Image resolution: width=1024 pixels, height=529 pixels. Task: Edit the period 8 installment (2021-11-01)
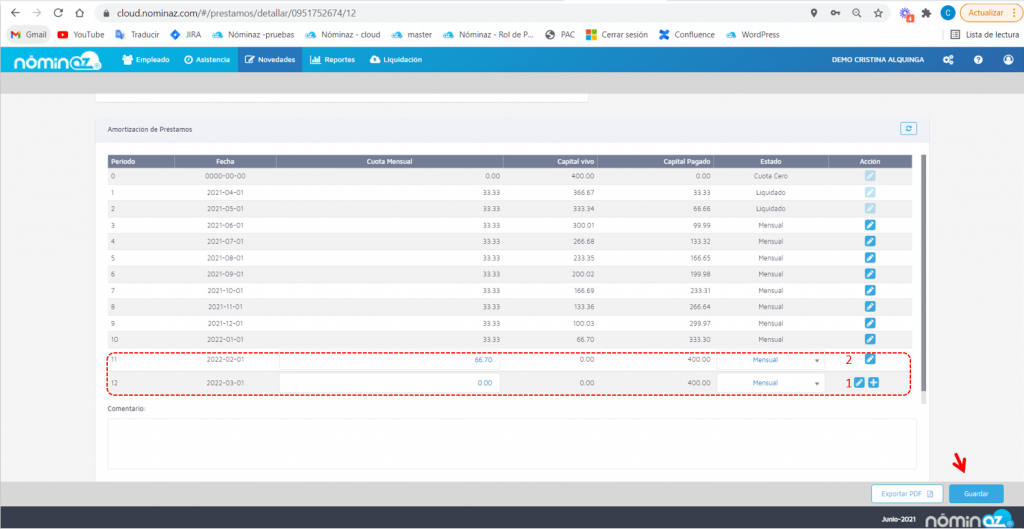click(870, 306)
